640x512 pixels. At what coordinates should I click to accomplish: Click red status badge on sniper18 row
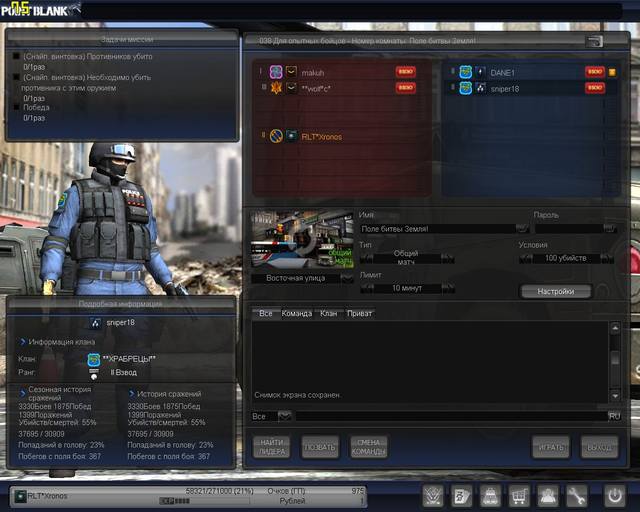click(x=595, y=88)
